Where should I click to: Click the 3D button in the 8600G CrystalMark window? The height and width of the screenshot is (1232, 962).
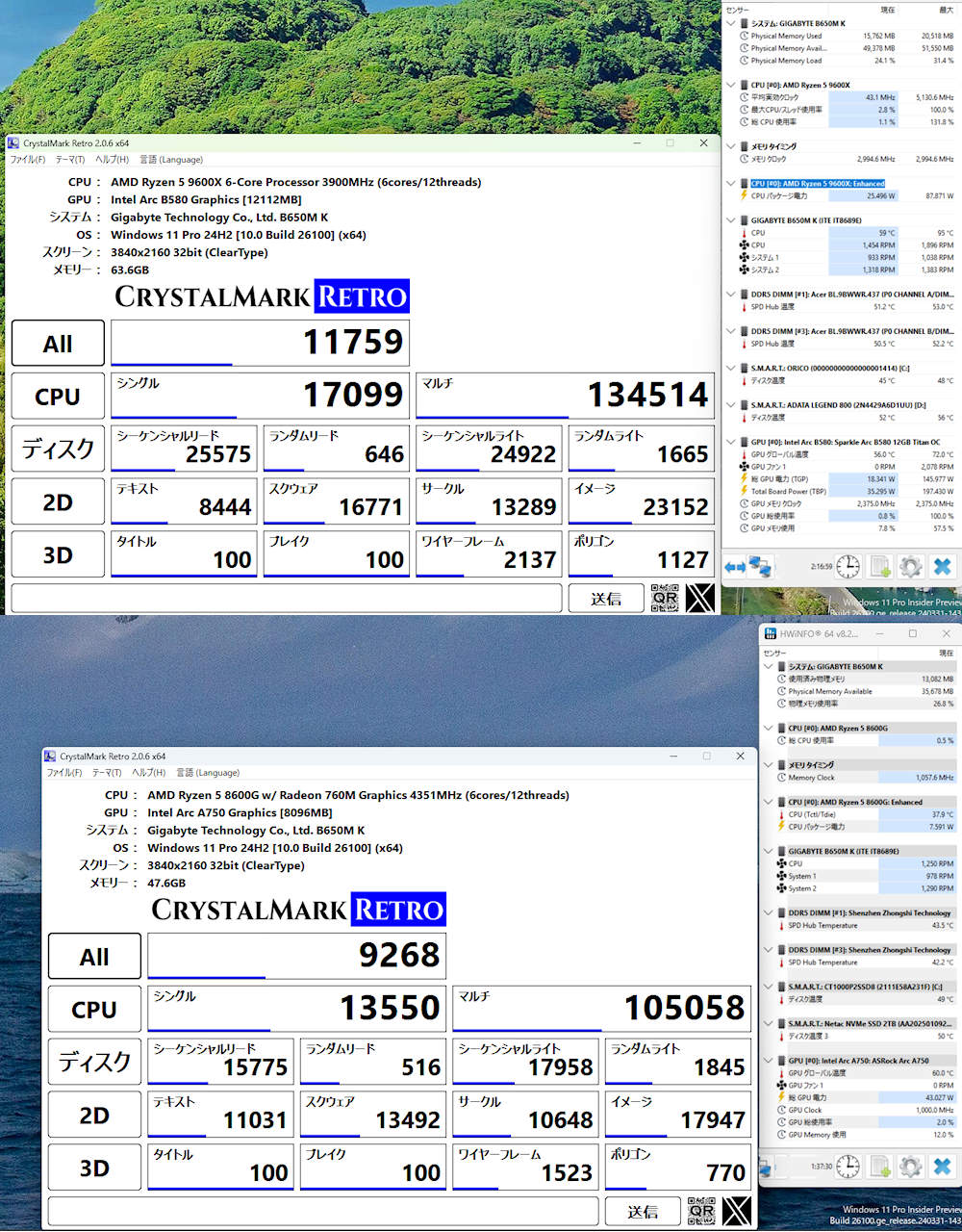coord(94,1168)
